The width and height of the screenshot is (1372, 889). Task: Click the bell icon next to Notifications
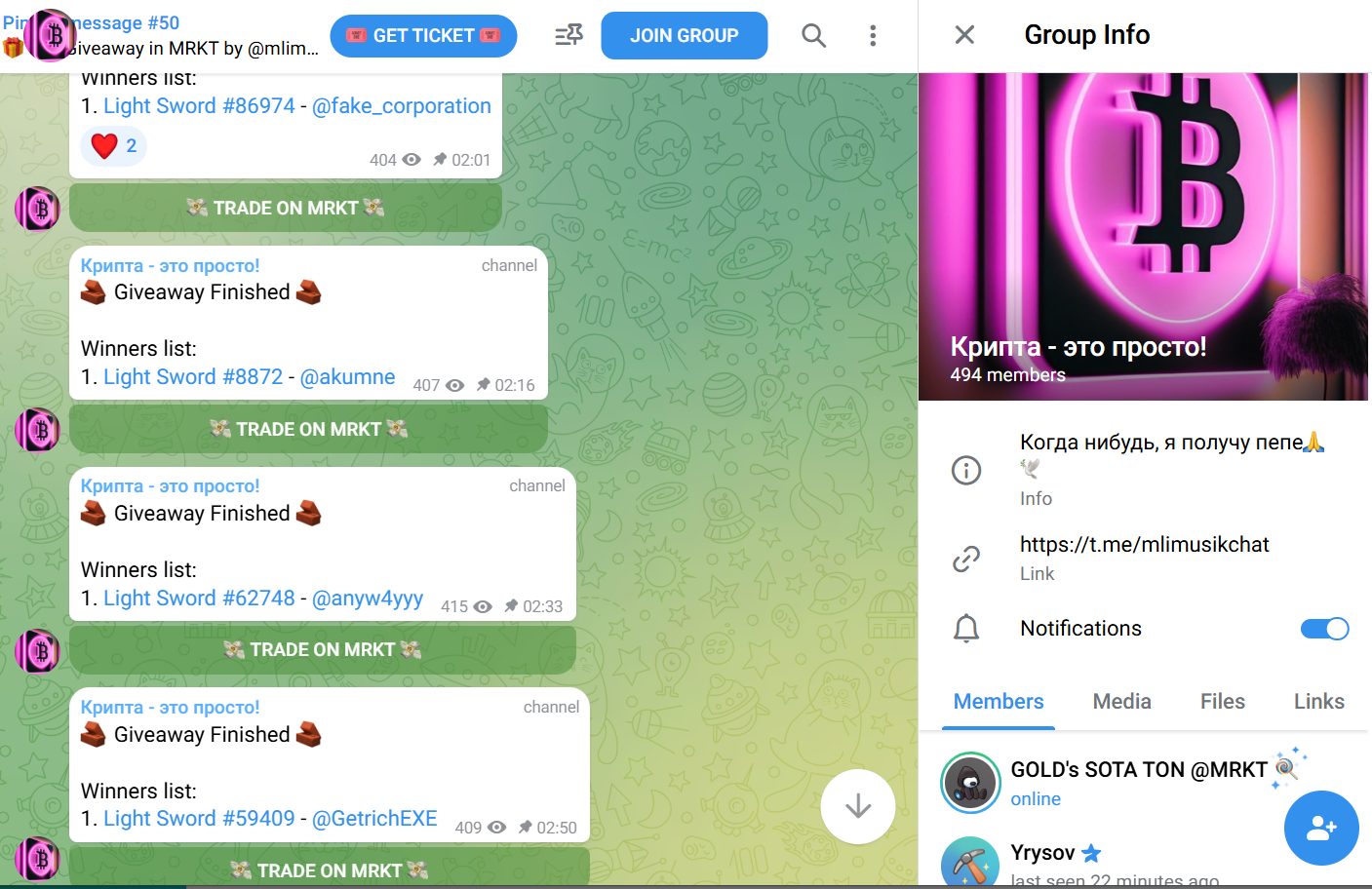[966, 629]
